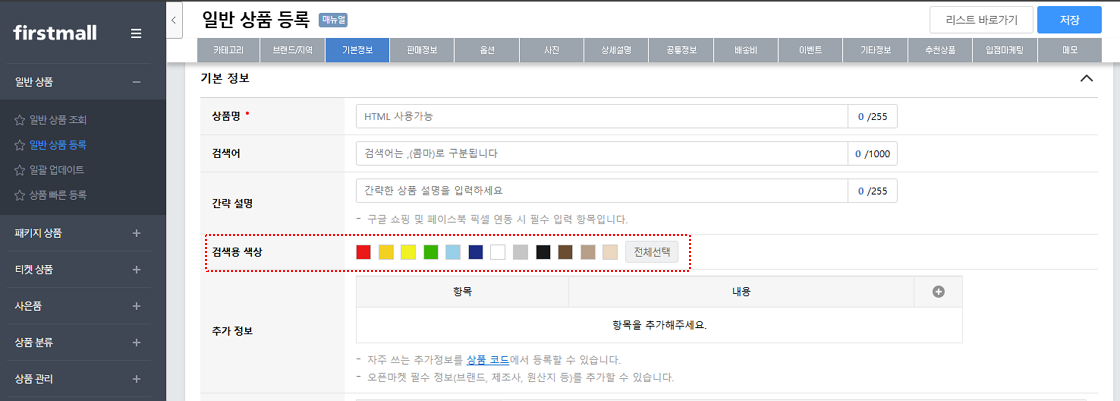Switch to the 판매정보 tab

(422, 51)
